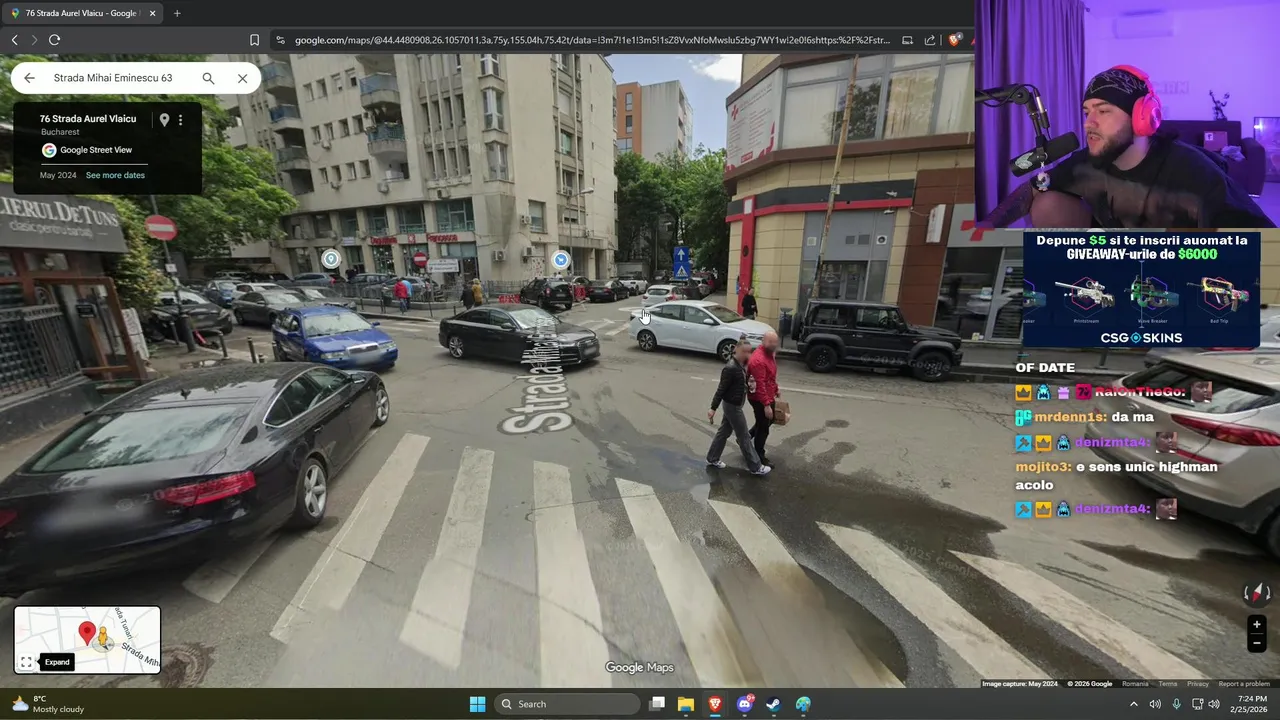Open the weather widget showing 8°C
Image resolution: width=1280 pixels, height=720 pixels.
coord(47,704)
